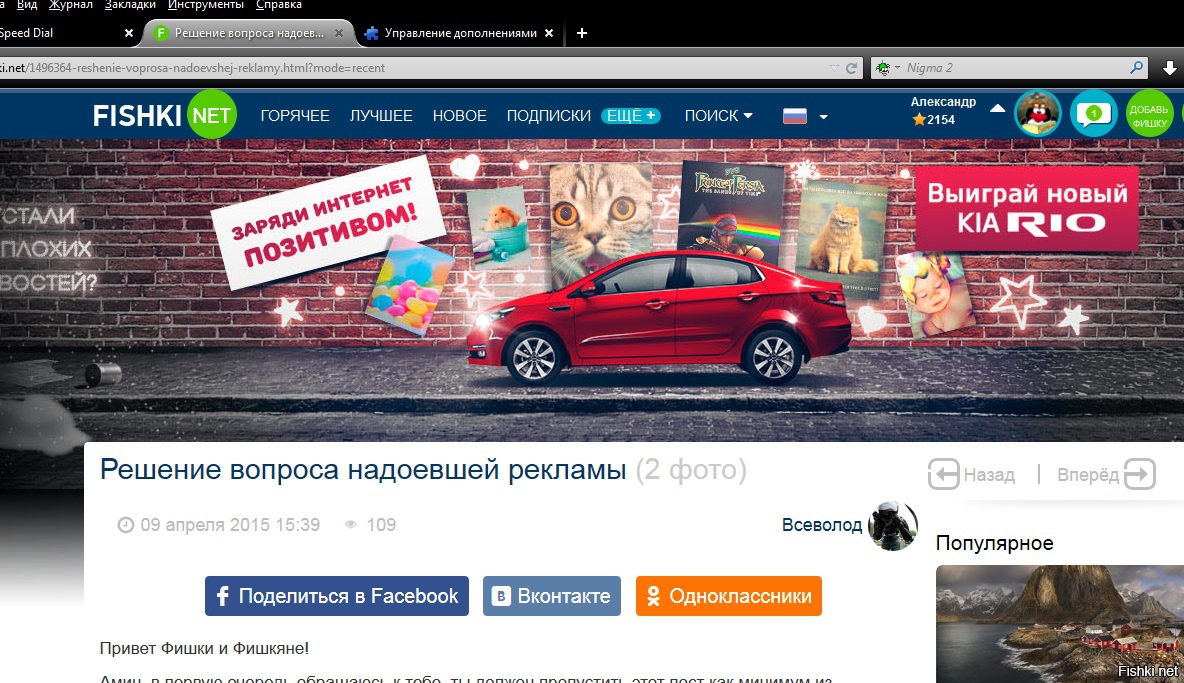Image resolution: width=1184 pixels, height=683 pixels.
Task: Open a new tab with plus button
Action: coord(581,33)
